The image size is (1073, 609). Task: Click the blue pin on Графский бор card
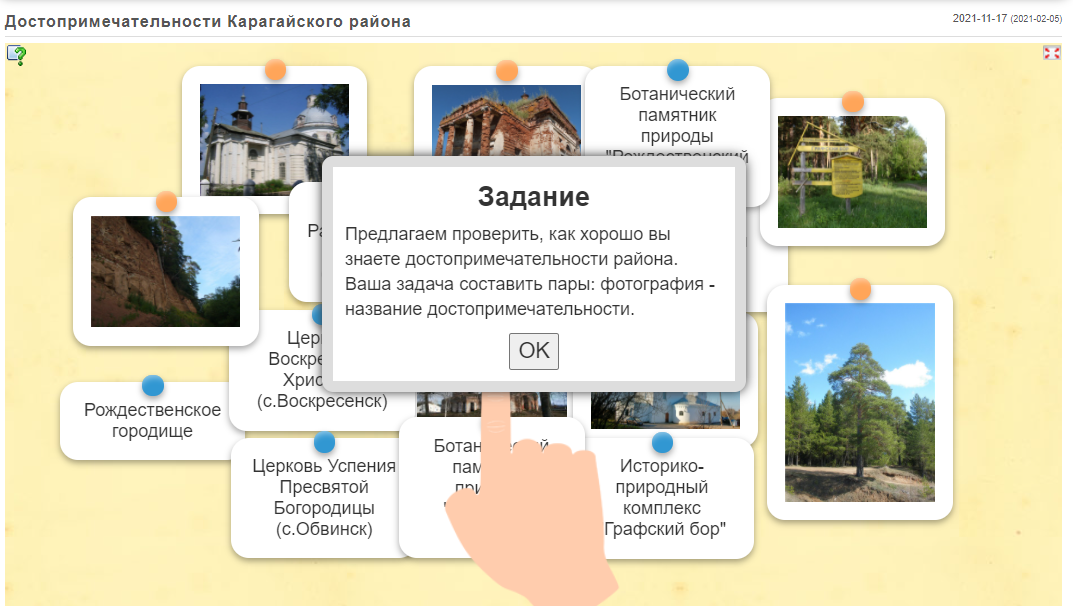pyautogui.click(x=662, y=442)
